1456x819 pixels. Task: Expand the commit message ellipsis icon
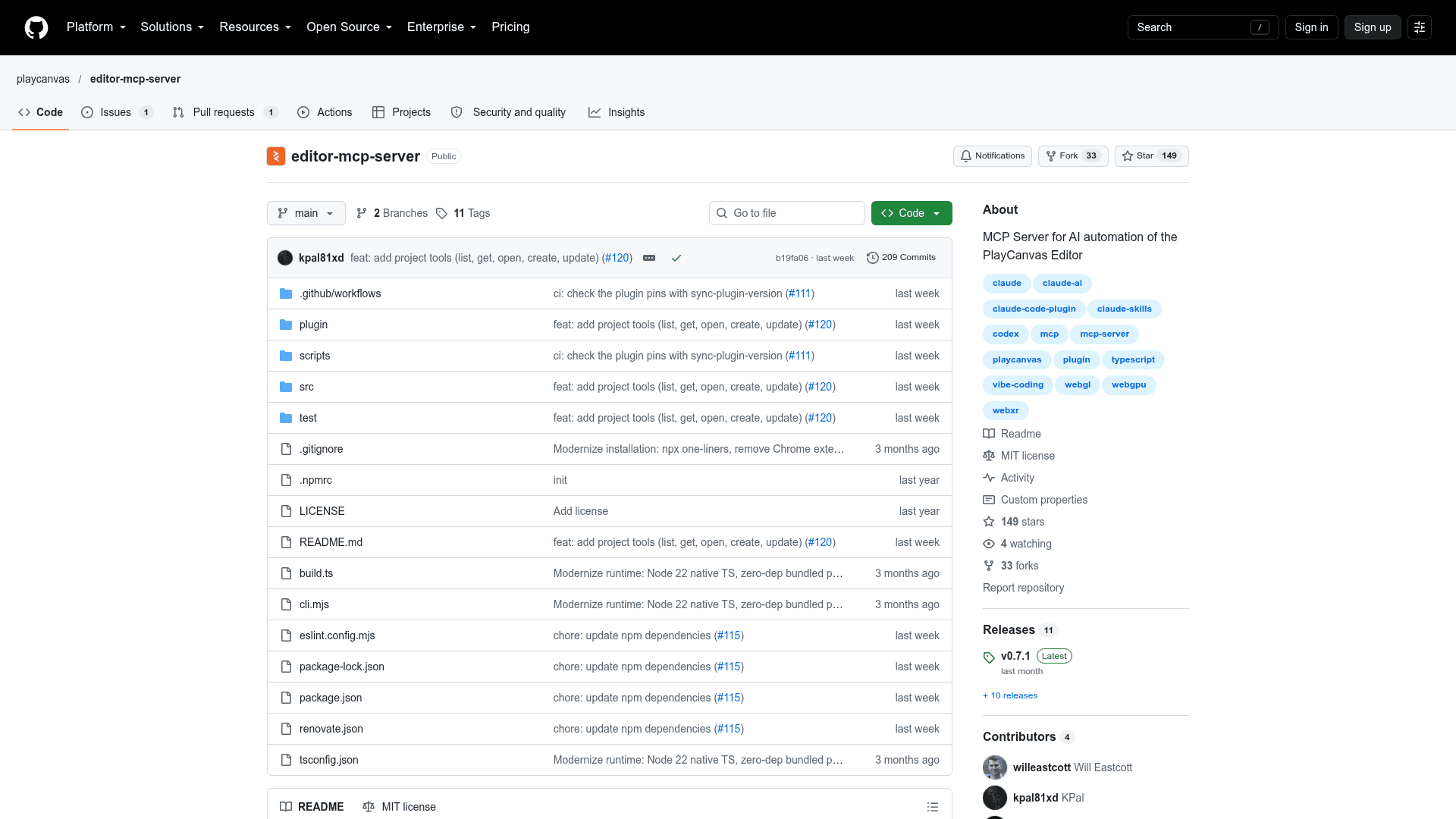pyautogui.click(x=649, y=258)
